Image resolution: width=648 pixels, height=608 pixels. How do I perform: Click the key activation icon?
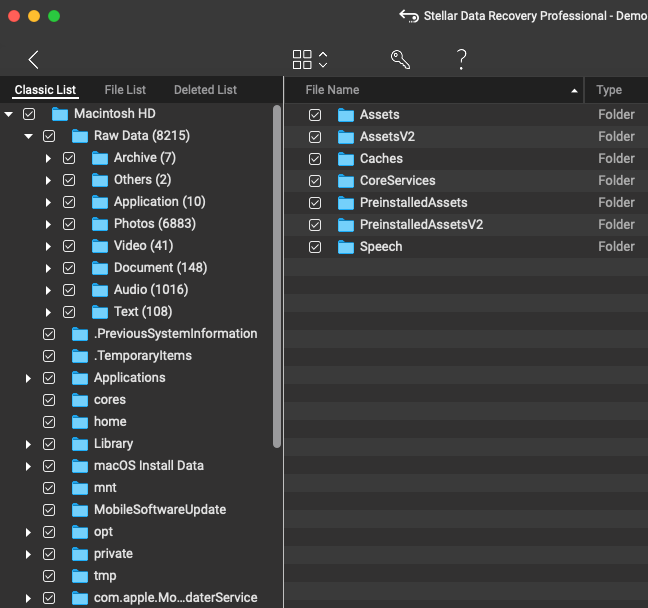pos(400,60)
